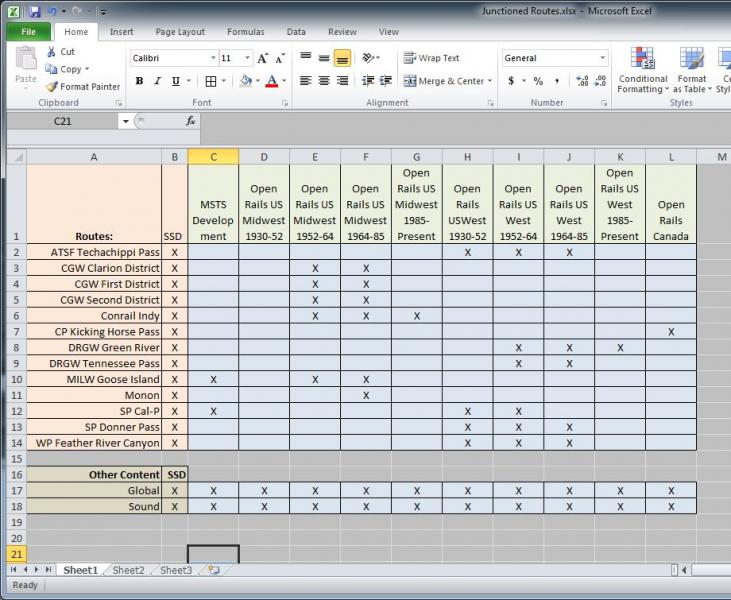Select Top Align icon
The width and height of the screenshot is (731, 600).
point(306,58)
